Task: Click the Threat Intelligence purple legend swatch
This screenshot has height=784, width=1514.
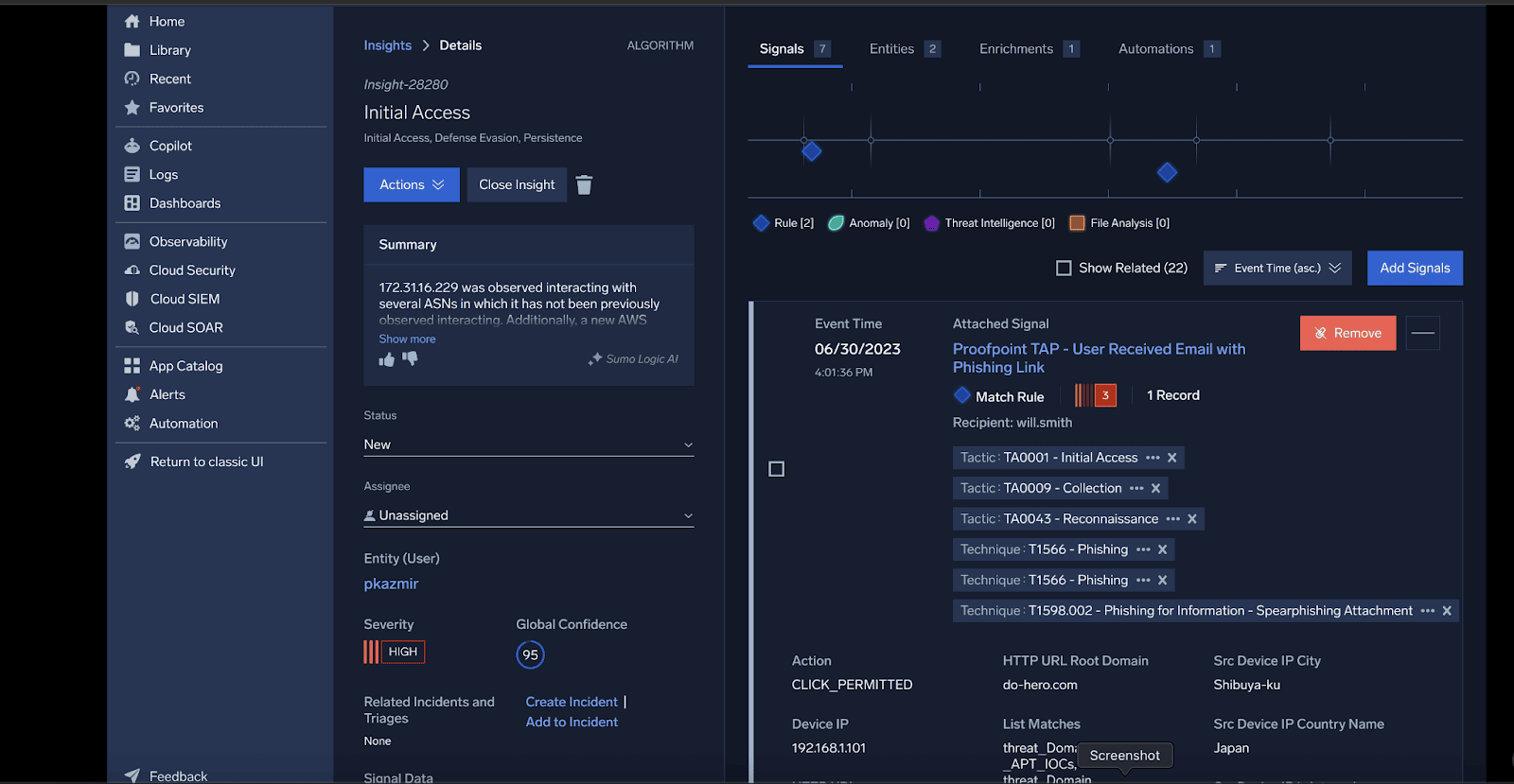Action: 931,223
